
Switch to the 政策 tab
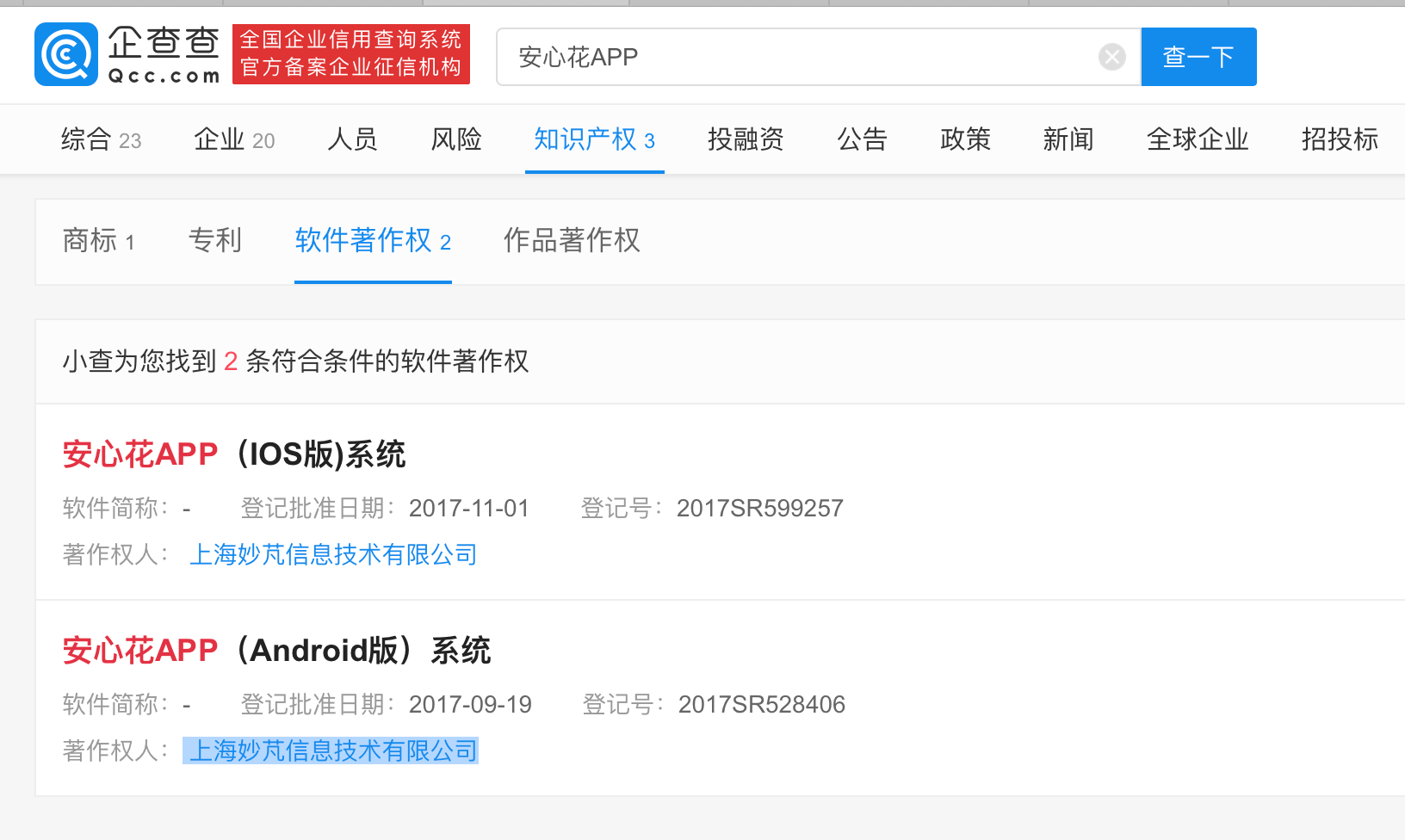point(965,139)
